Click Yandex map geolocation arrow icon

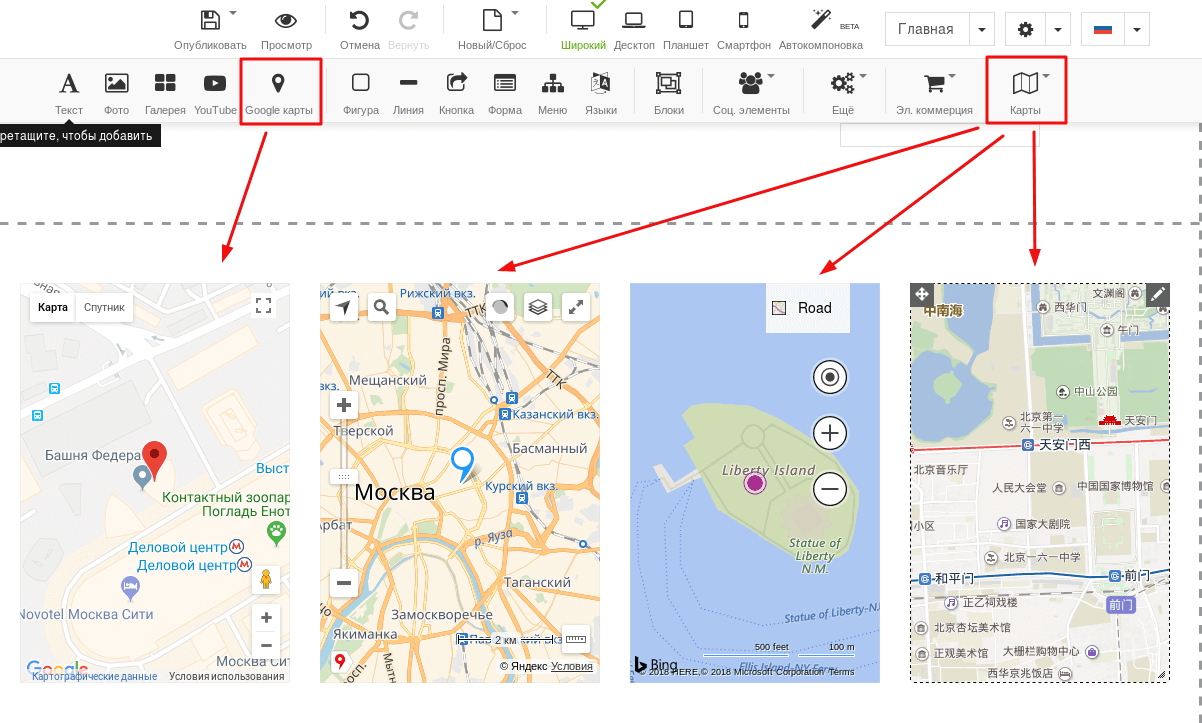(x=344, y=307)
